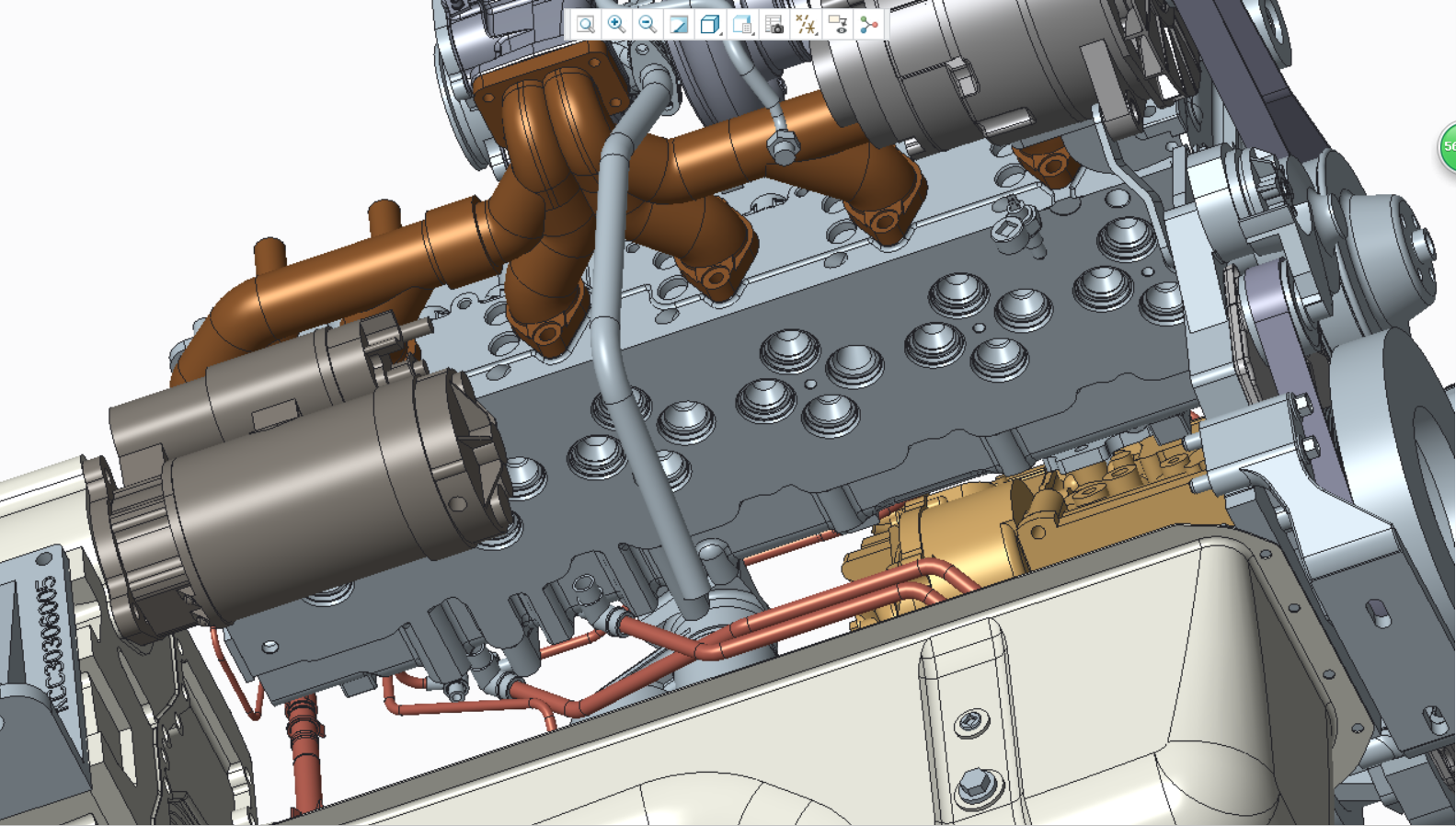
Task: Open the View Manager camera icon
Action: pos(774,25)
